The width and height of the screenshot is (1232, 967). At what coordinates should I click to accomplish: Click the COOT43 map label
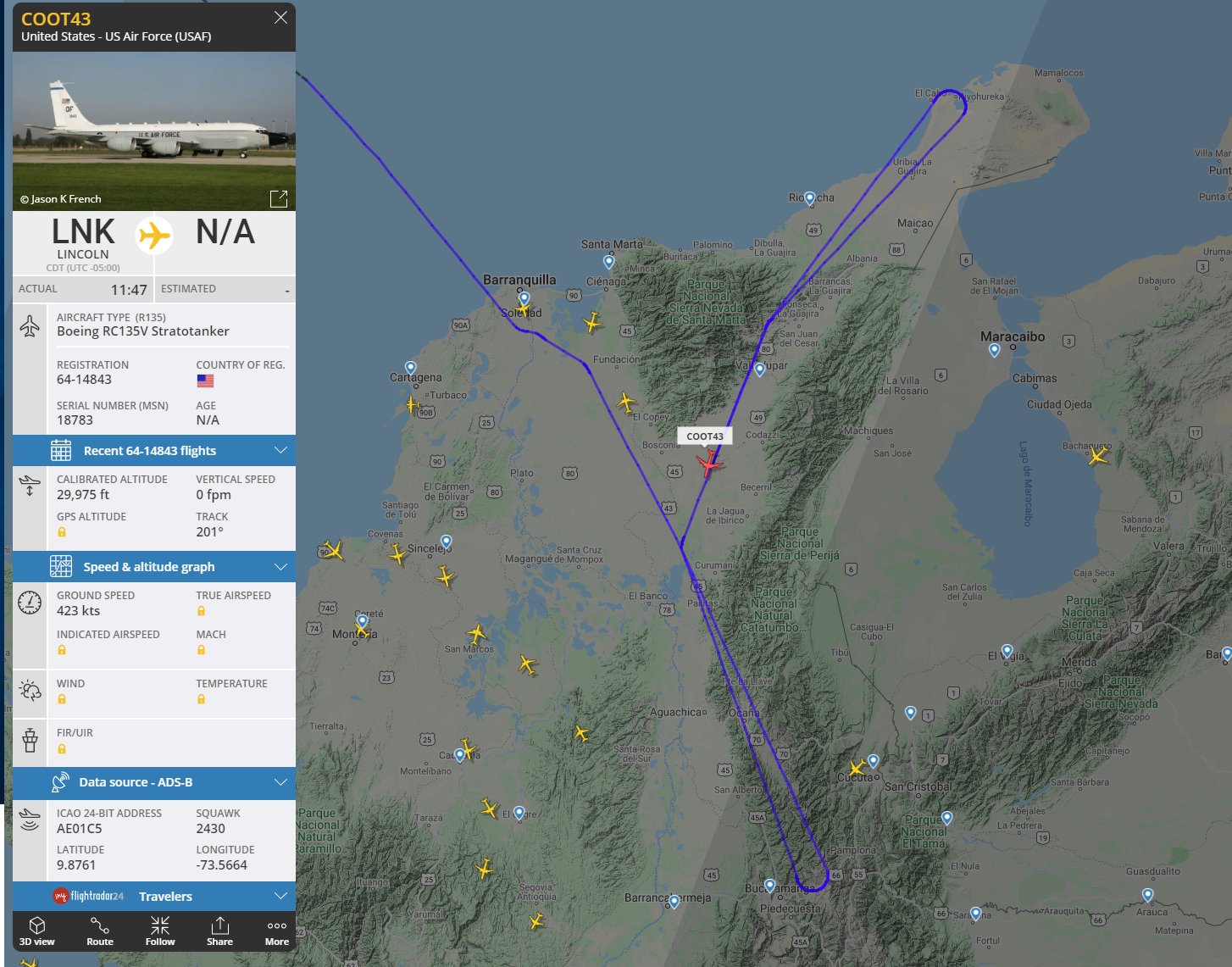tap(705, 436)
